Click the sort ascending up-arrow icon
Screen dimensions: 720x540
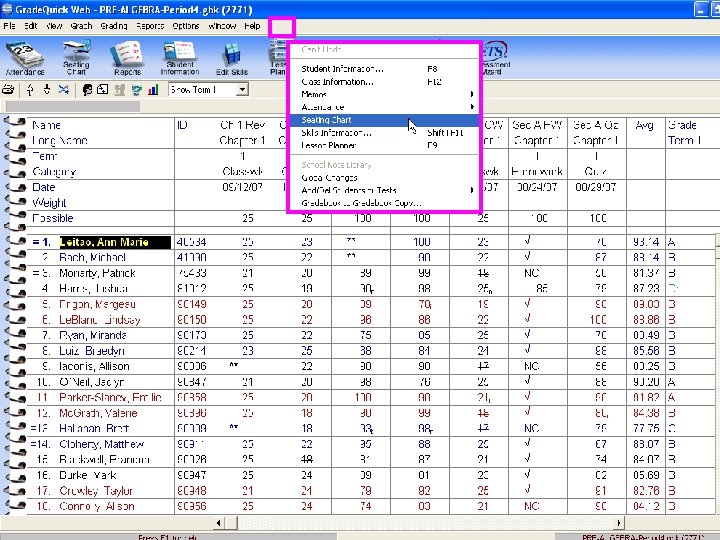coord(31,90)
